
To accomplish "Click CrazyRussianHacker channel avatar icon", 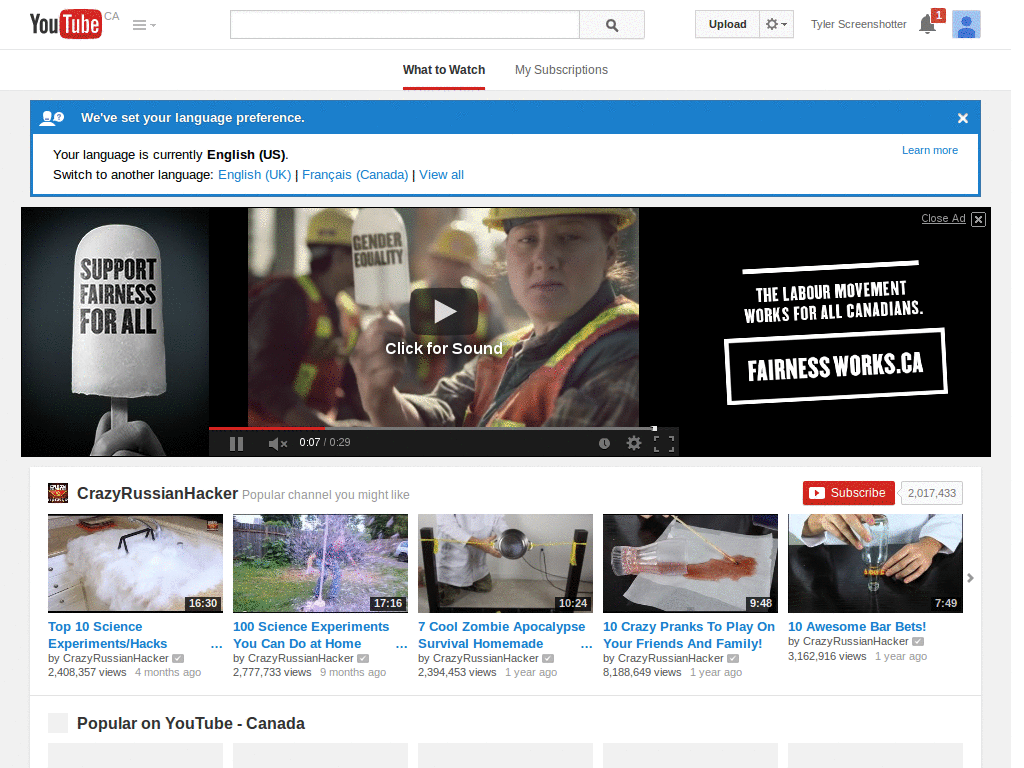I will pyautogui.click(x=58, y=493).
